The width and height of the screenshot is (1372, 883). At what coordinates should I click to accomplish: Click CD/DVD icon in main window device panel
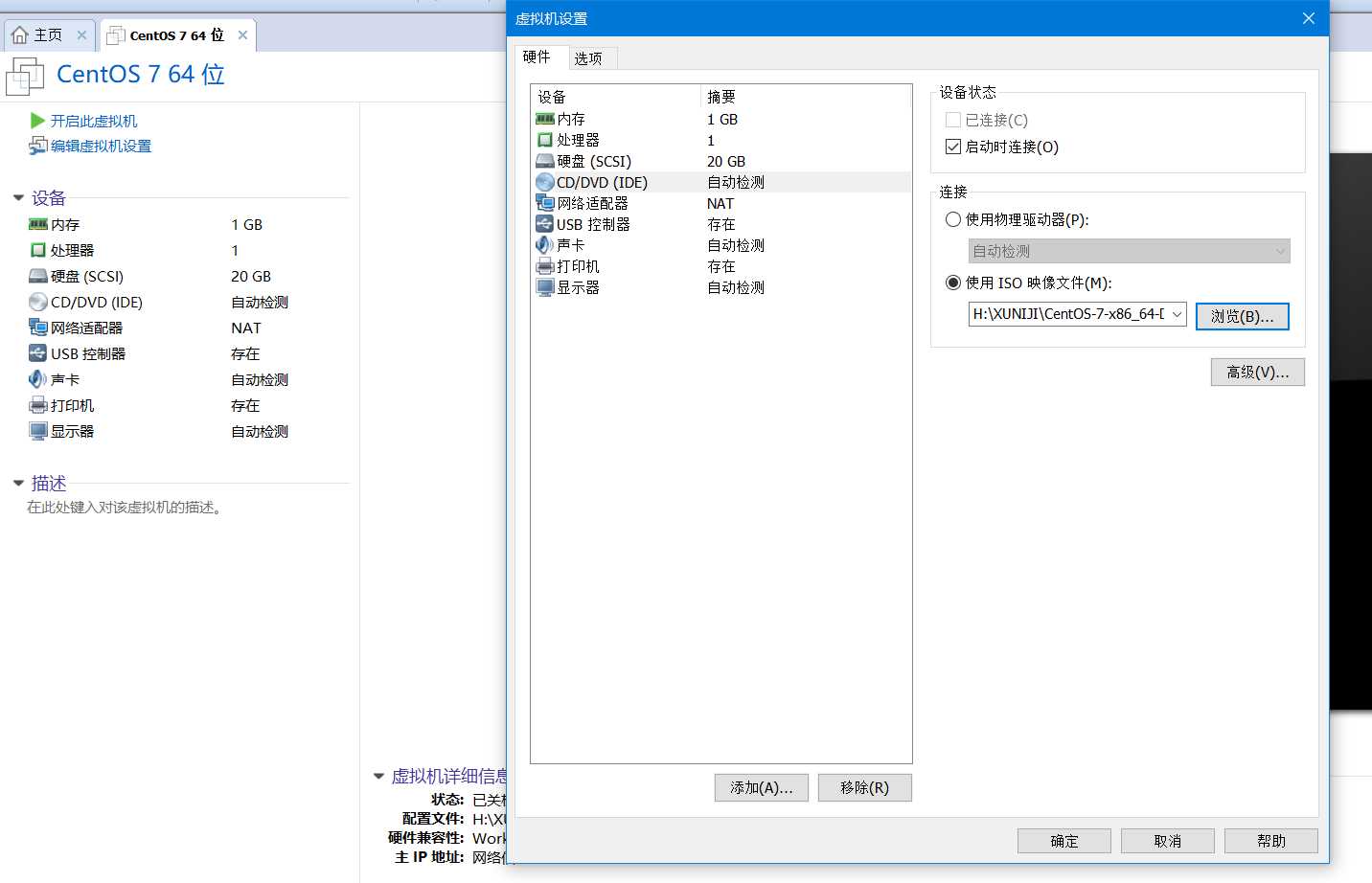(38, 302)
